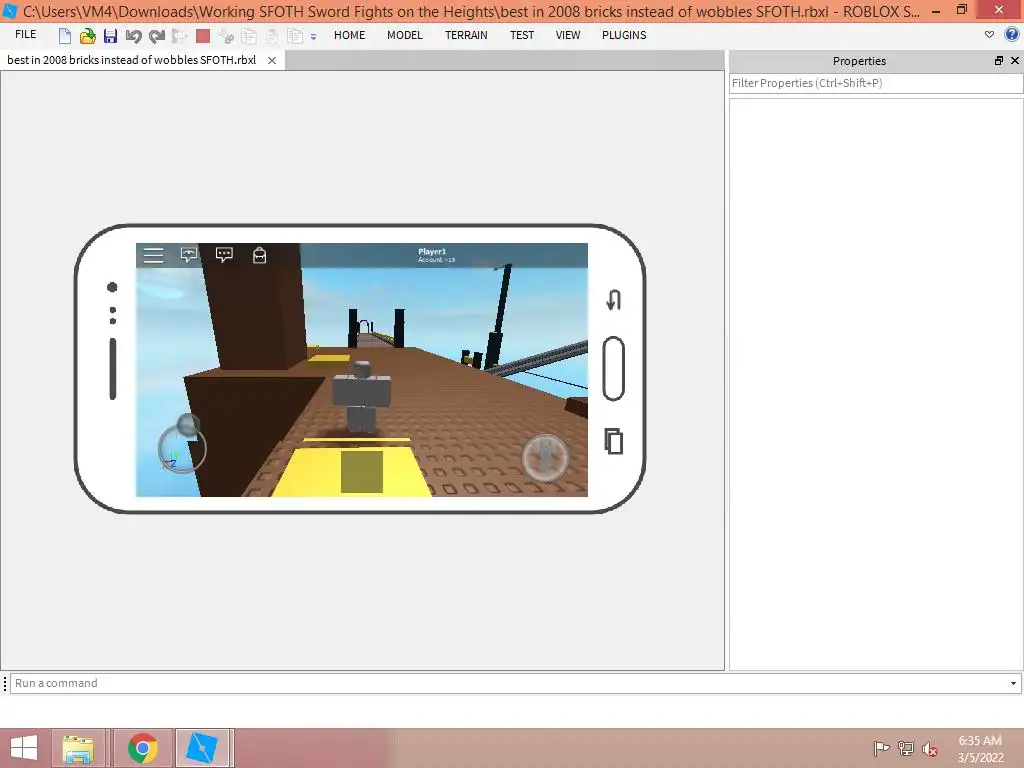The width and height of the screenshot is (1024, 768).
Task: Close the Properties panel
Action: point(1015,61)
